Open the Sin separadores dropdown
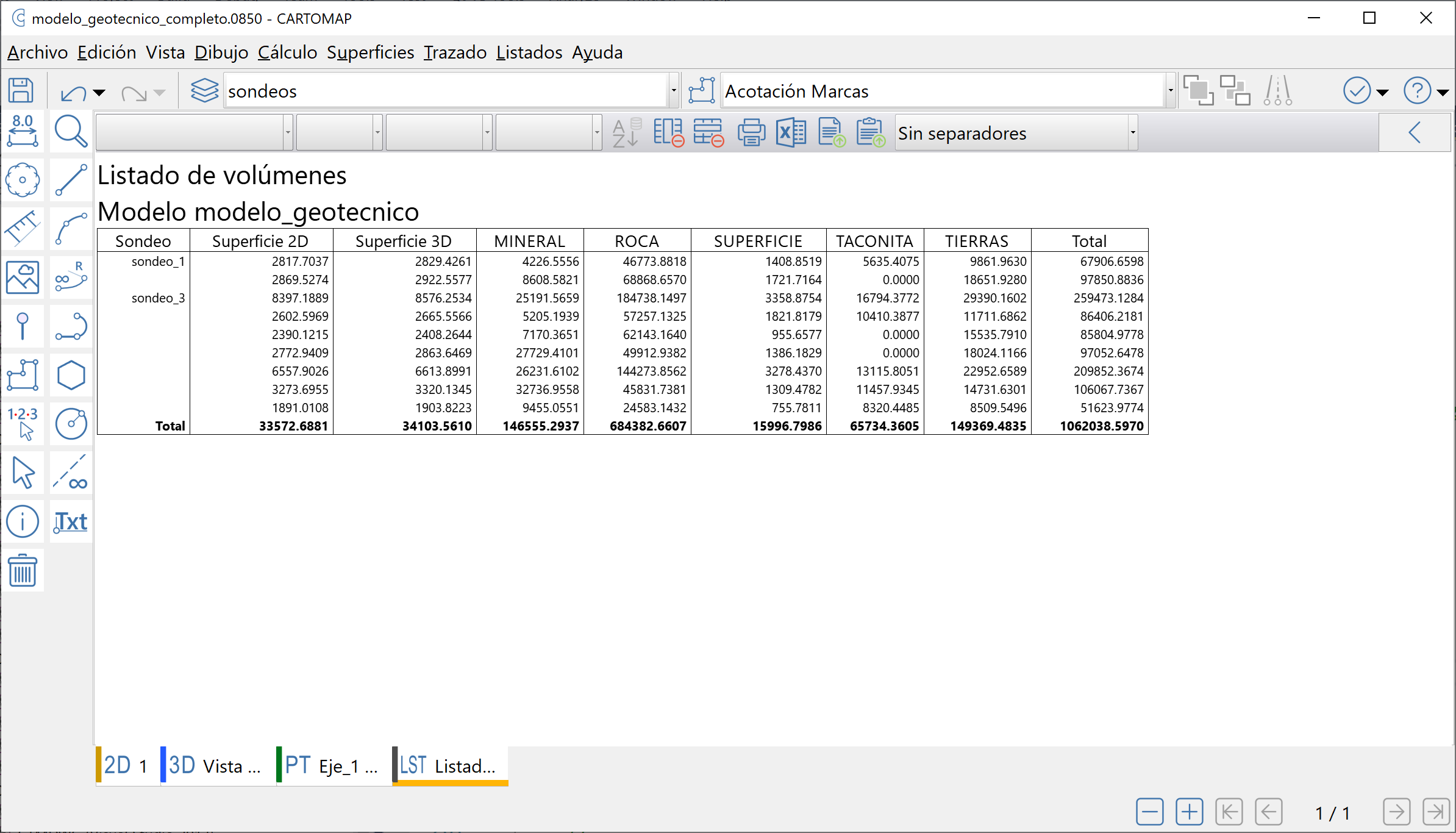This screenshot has width=1456, height=833. 1132,132
